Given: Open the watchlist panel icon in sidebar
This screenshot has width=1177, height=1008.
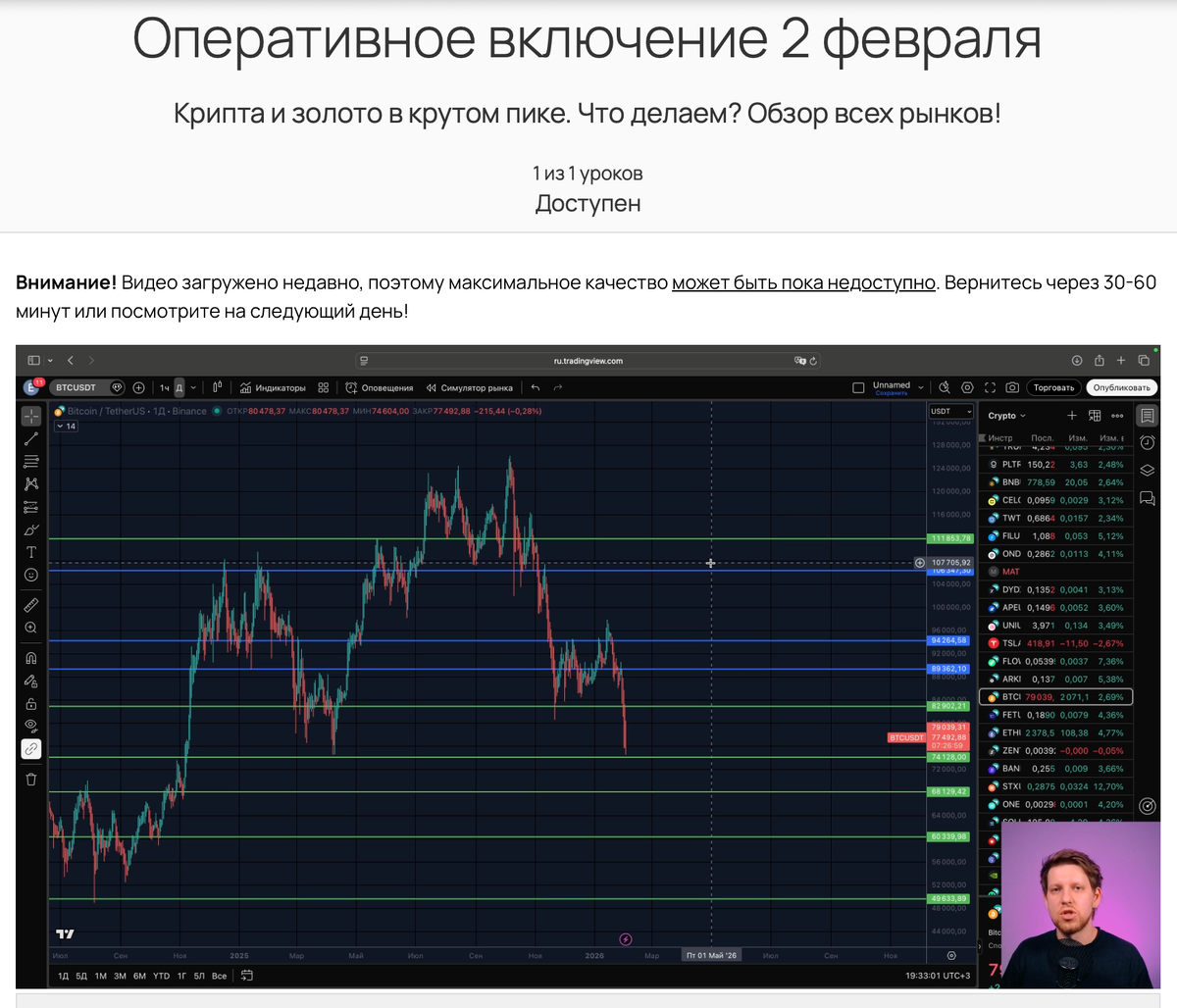Looking at the screenshot, I should pyautogui.click(x=1147, y=416).
